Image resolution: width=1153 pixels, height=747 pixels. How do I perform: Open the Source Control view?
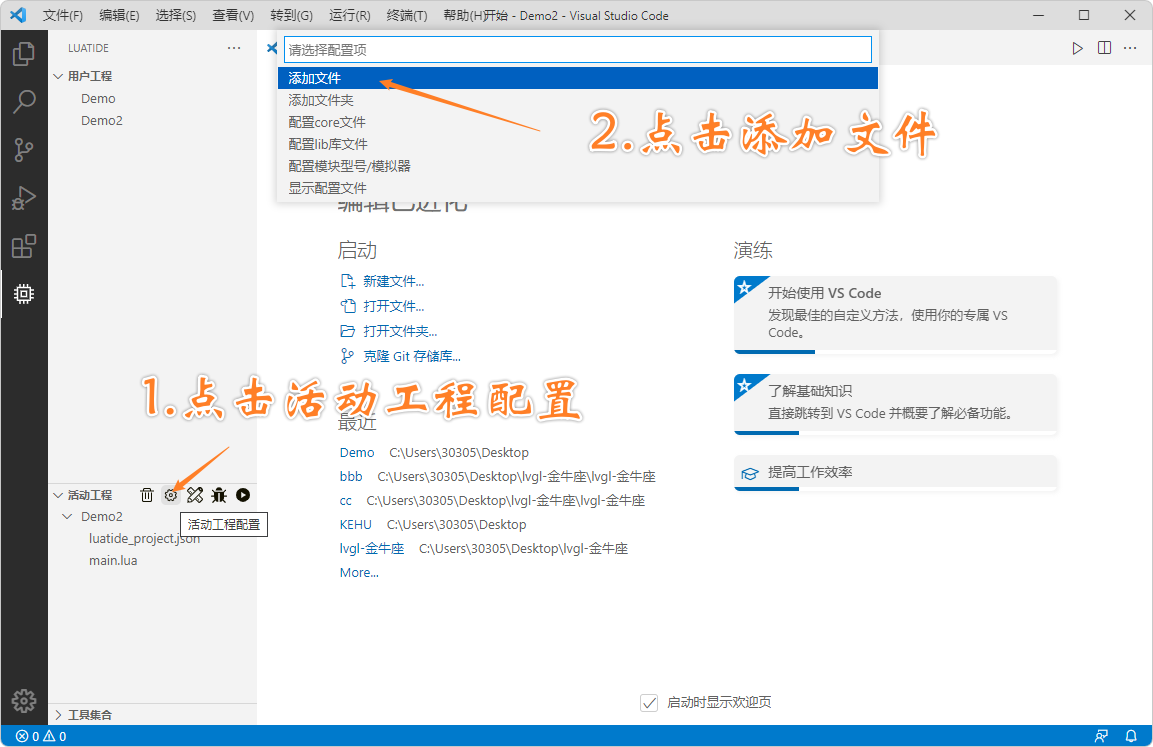point(24,150)
